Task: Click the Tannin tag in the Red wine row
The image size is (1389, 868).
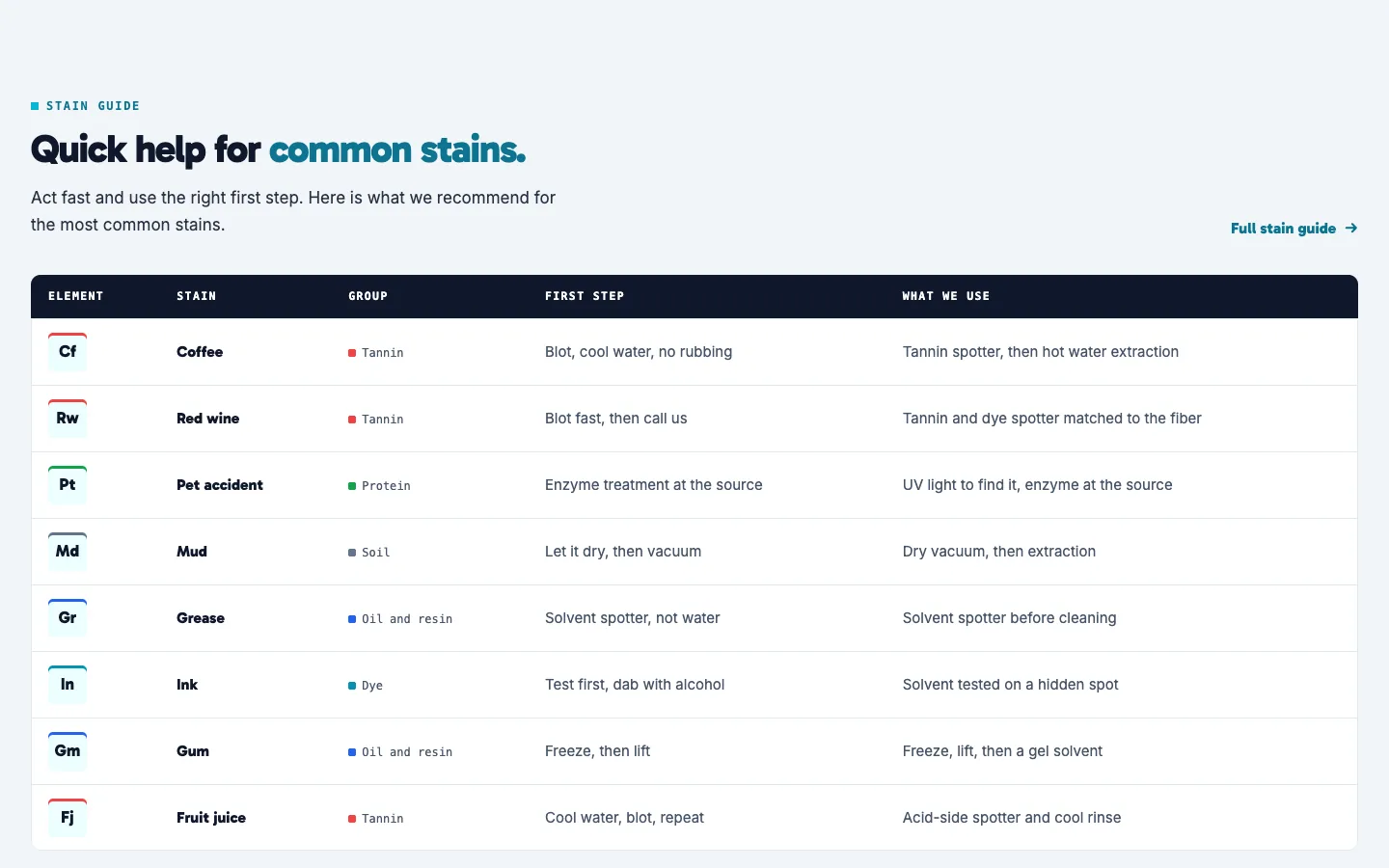Action: 376,420
